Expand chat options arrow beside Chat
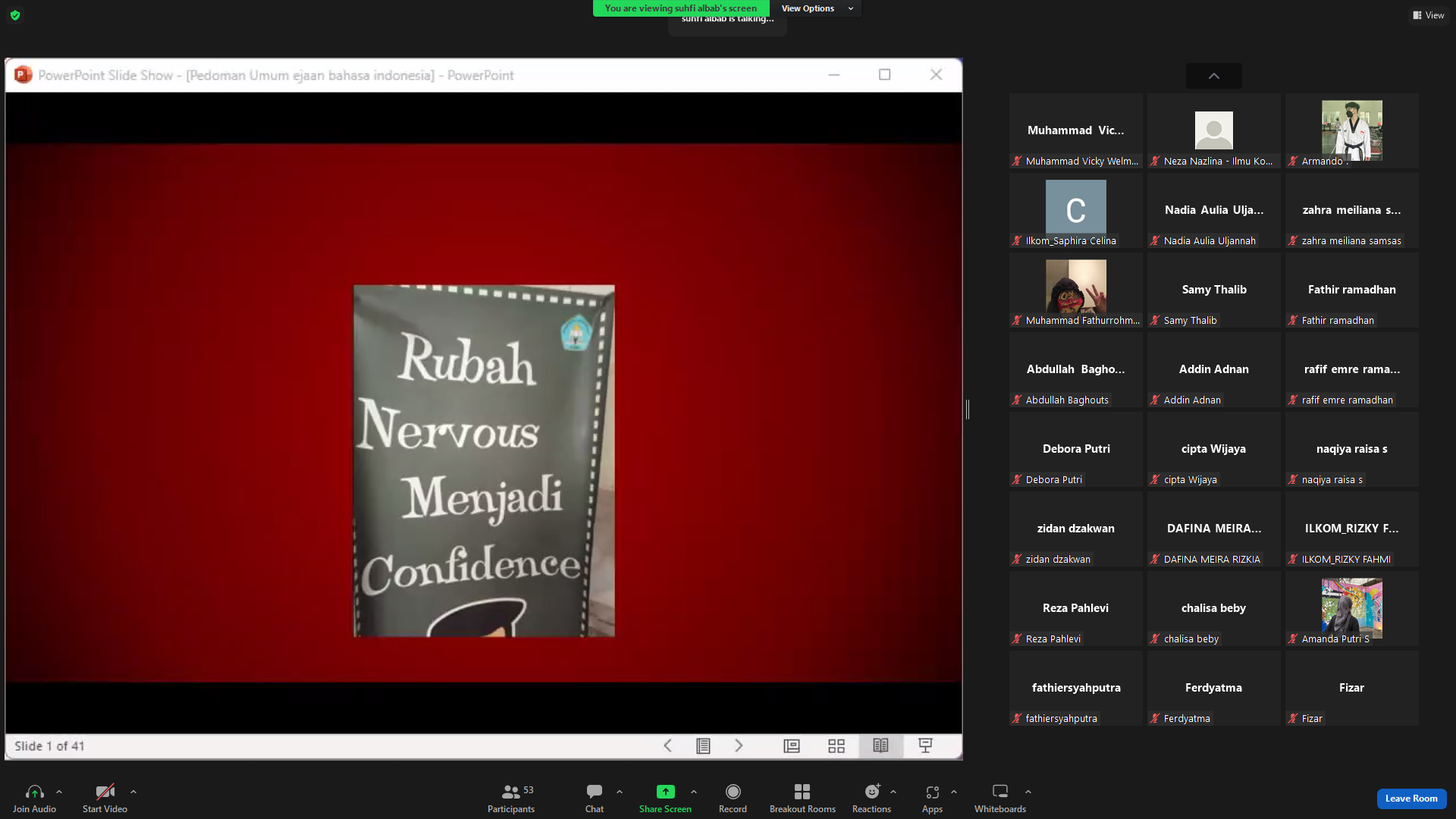1456x819 pixels. [x=620, y=792]
